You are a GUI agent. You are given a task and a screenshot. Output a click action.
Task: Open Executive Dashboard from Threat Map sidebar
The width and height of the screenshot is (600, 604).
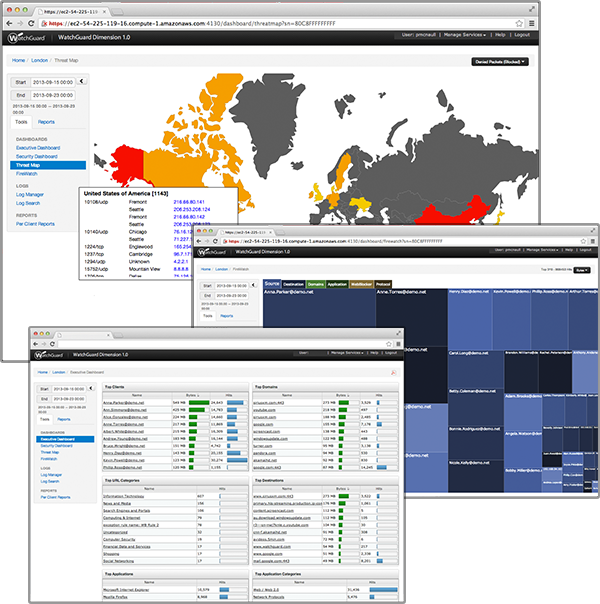pyautogui.click(x=38, y=148)
